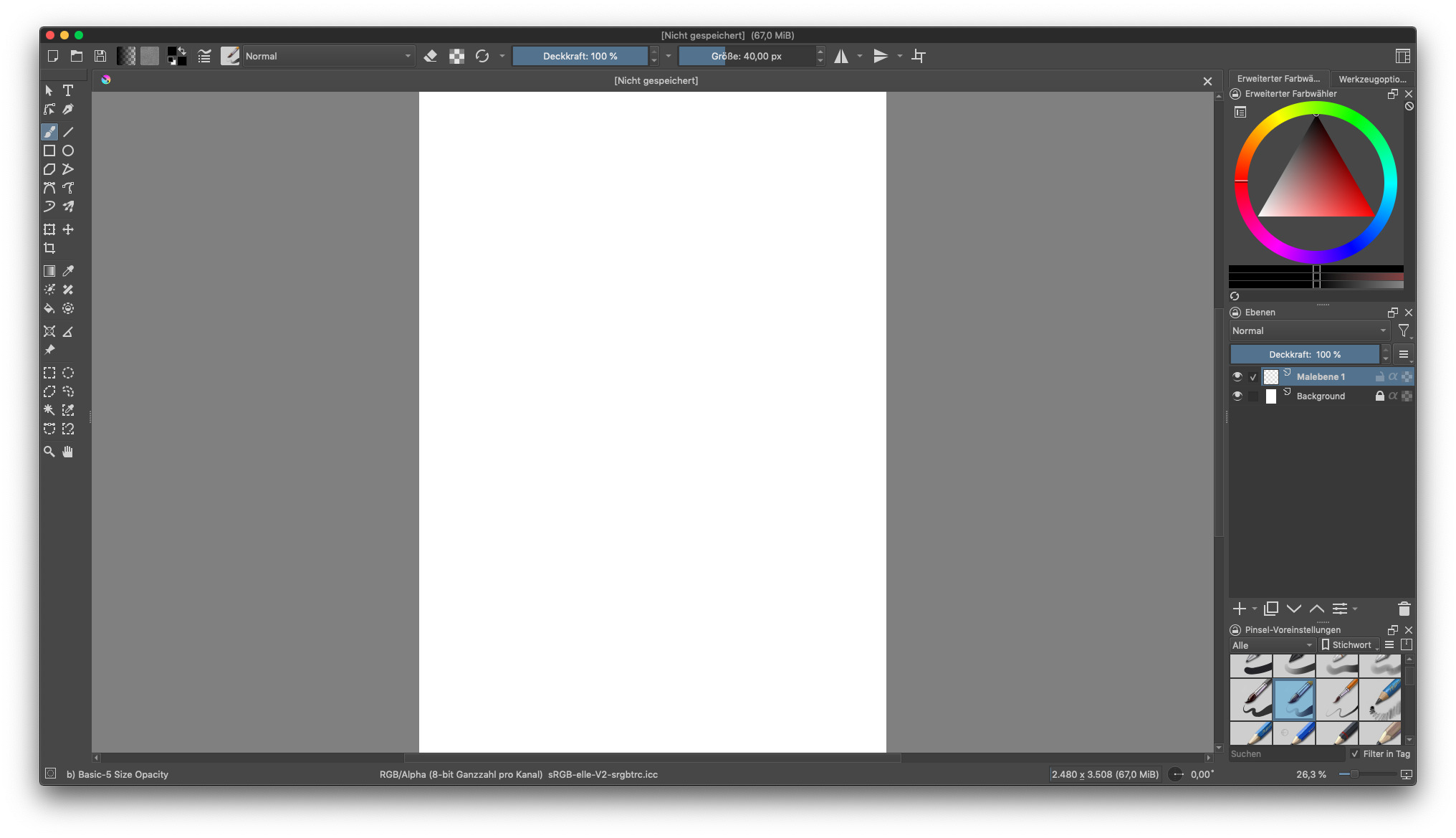
Task: Uncheck the Filter in Tag checkbox
Action: [1355, 753]
